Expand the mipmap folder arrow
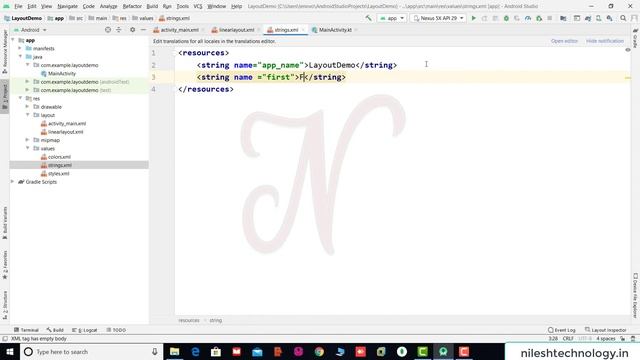The width and height of the screenshot is (640, 360). [27, 140]
